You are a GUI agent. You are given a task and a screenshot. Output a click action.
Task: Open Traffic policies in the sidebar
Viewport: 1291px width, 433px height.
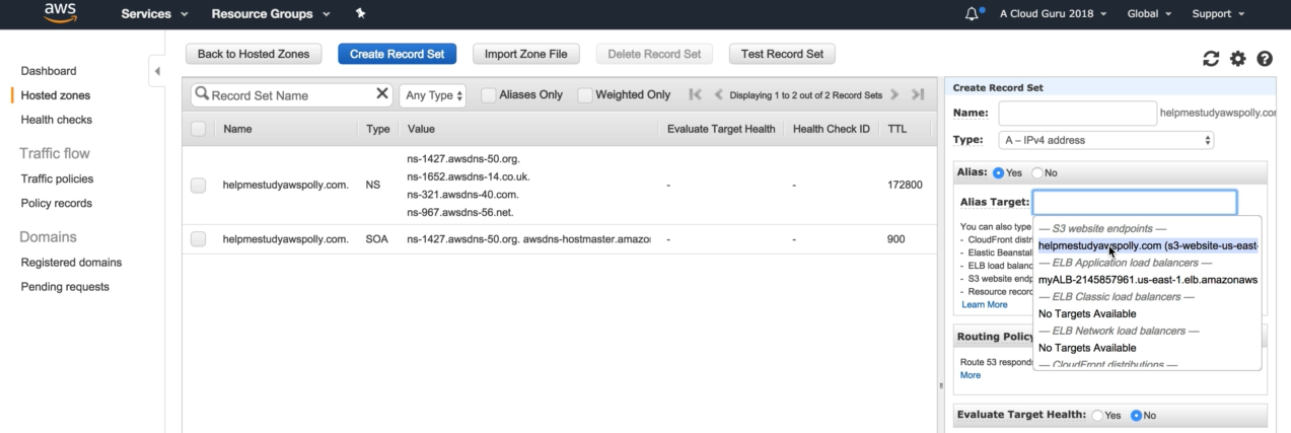(57, 179)
